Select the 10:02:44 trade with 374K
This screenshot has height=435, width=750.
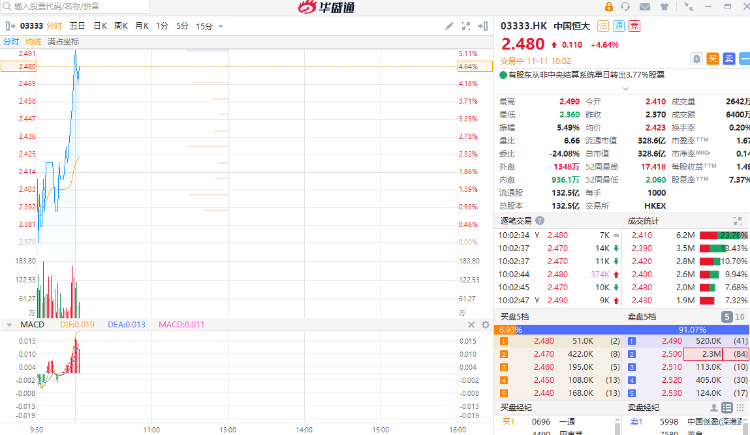(559, 274)
